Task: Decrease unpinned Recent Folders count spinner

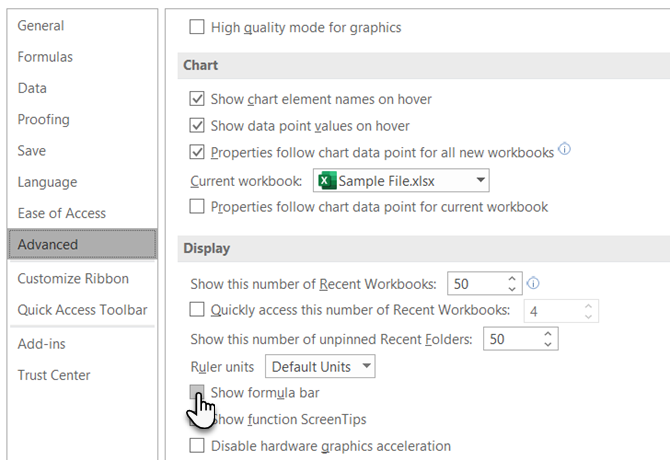Action: pos(548,345)
